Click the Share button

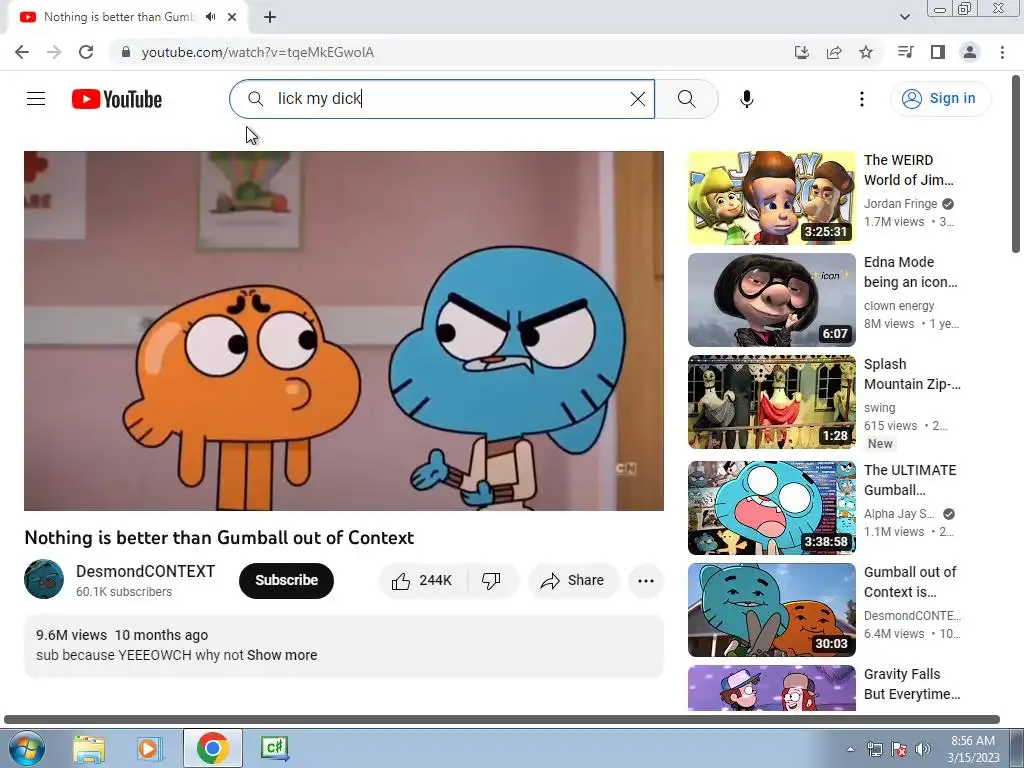pyautogui.click(x=573, y=581)
